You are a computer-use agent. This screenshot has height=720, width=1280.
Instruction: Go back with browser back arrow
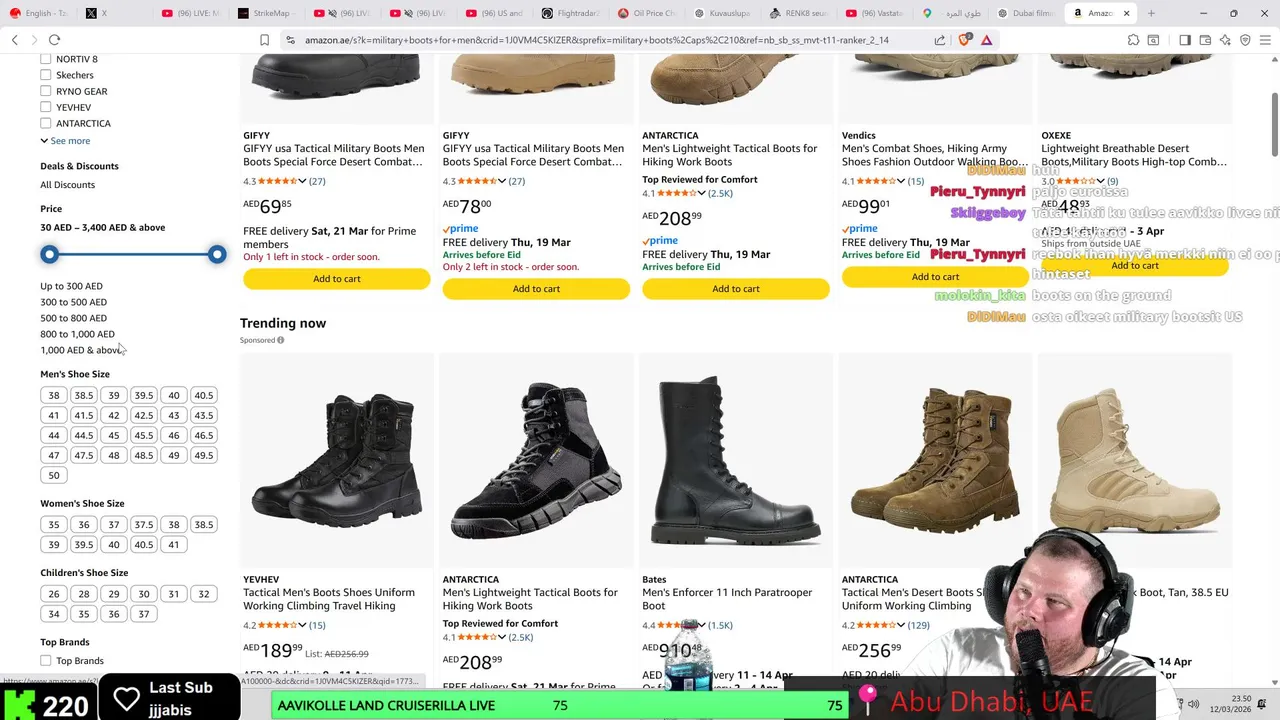(14, 40)
